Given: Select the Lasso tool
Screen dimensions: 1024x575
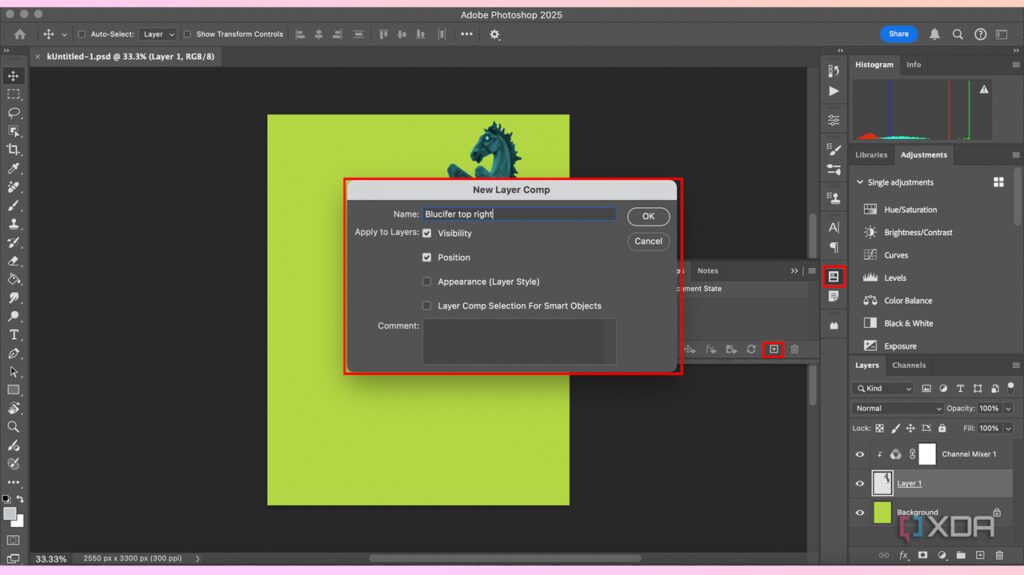Looking at the screenshot, I should tap(13, 113).
